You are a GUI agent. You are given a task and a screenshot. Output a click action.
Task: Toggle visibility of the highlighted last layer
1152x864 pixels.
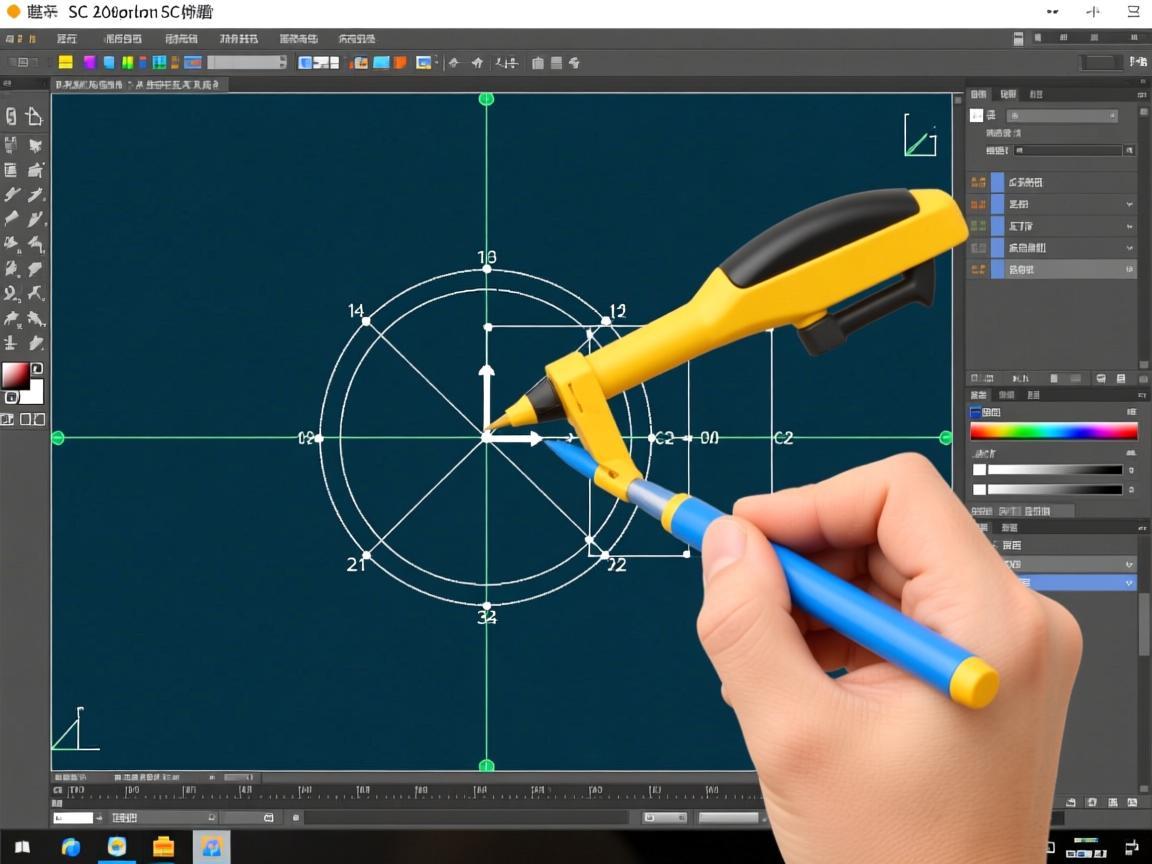[x=978, y=270]
